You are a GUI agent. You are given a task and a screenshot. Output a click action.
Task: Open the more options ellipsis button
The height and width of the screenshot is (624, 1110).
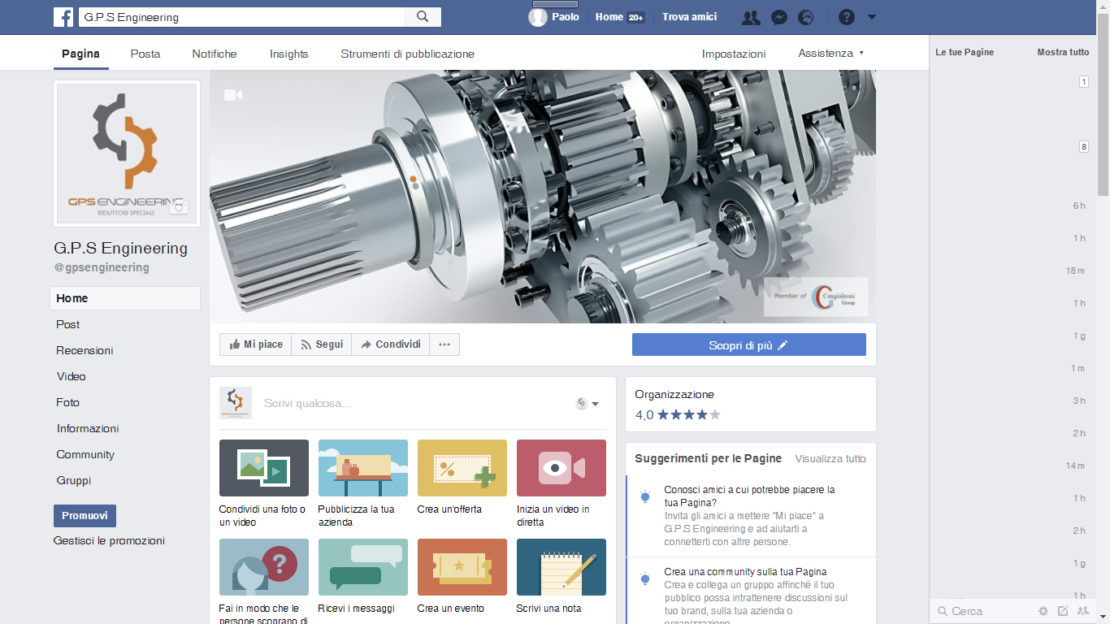(444, 344)
